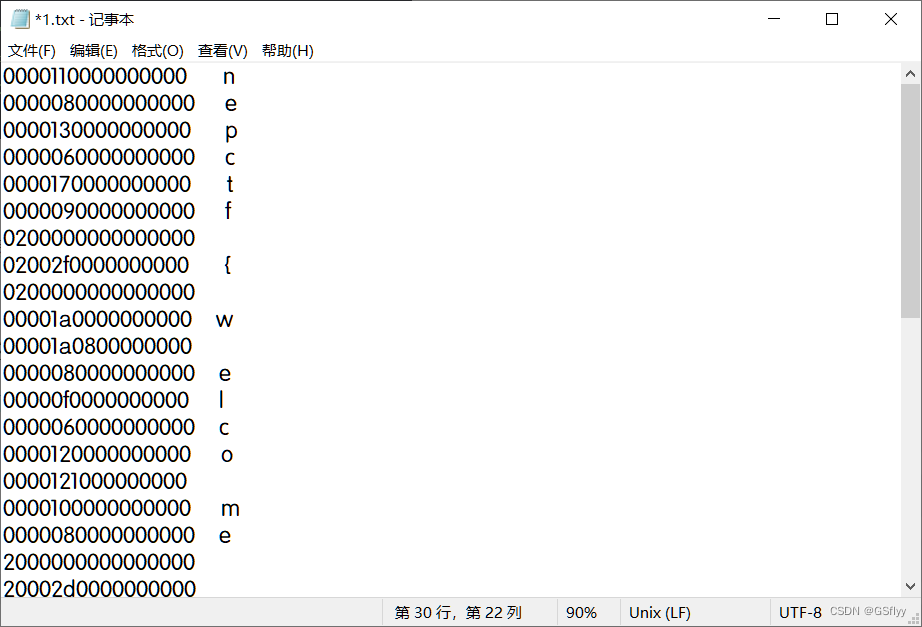Open the 编辑(E) menu
Viewport: 922px width, 627px height.
point(94,50)
